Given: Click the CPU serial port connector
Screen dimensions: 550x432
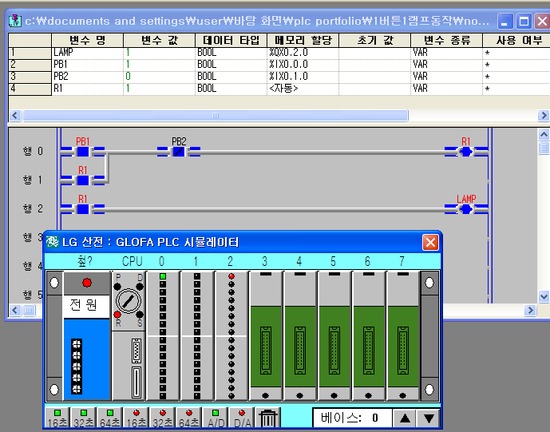Looking at the screenshot, I should point(136,350).
